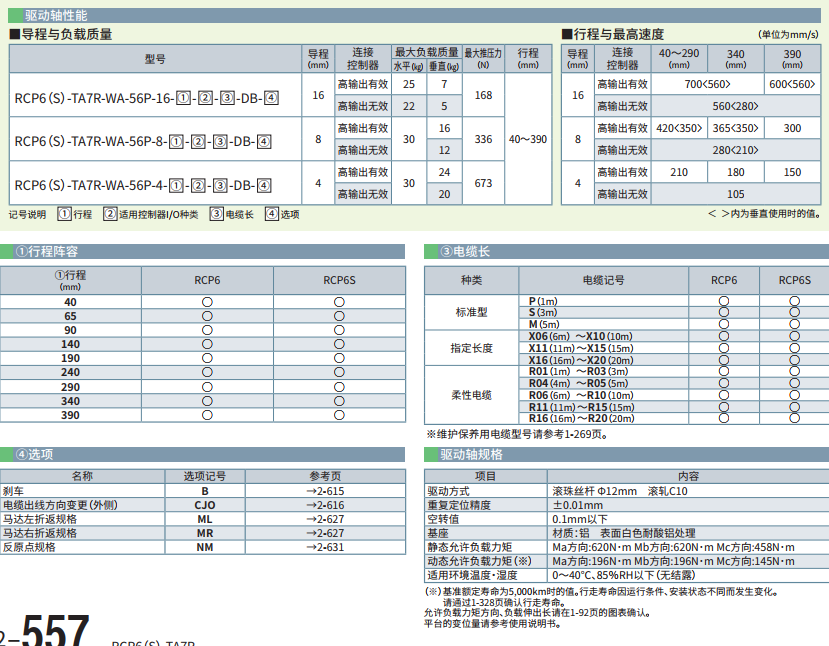Image resolution: width=829 pixels, height=646 pixels.
Task: Select the 导程与负载质量 table heading
Action: pyautogui.click(x=61, y=35)
